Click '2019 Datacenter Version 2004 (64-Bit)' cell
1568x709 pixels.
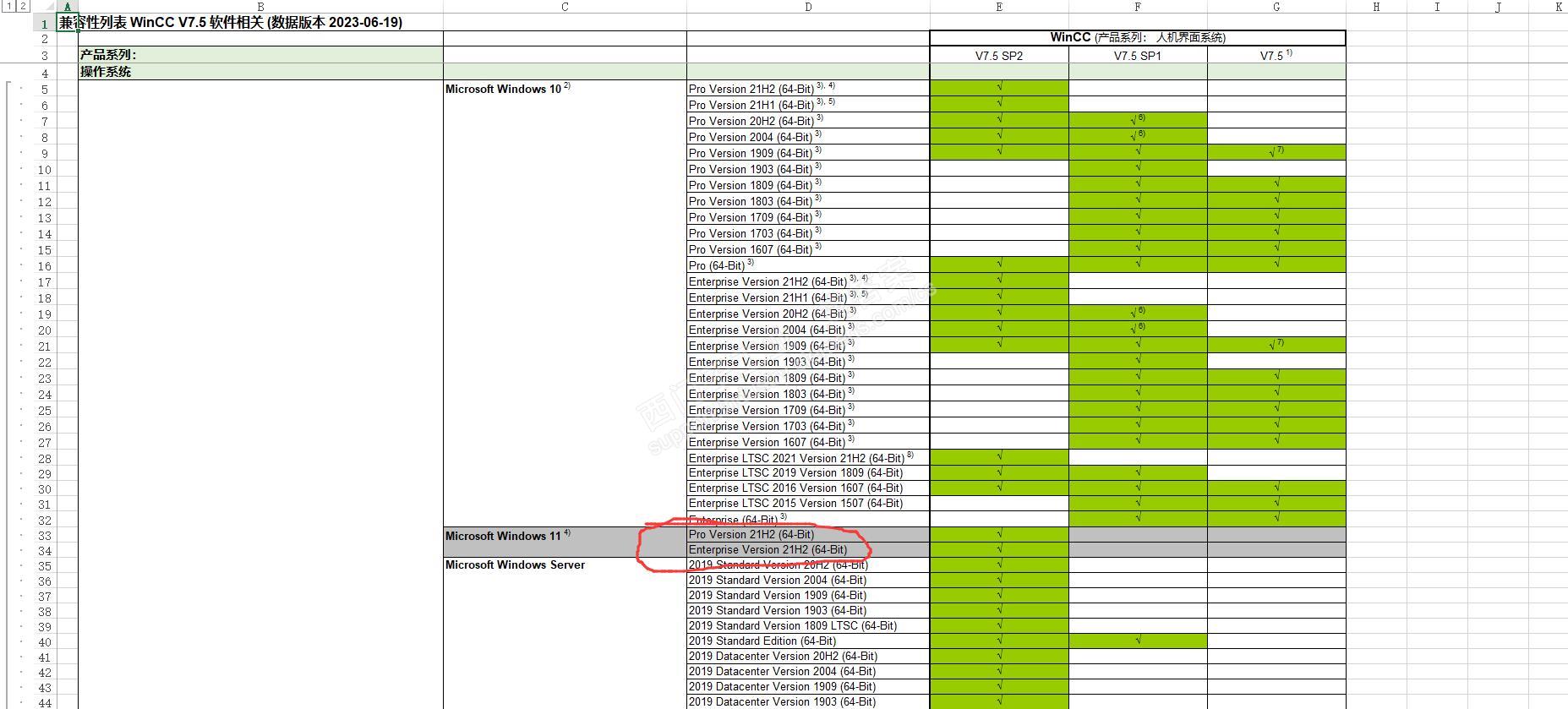(808, 672)
